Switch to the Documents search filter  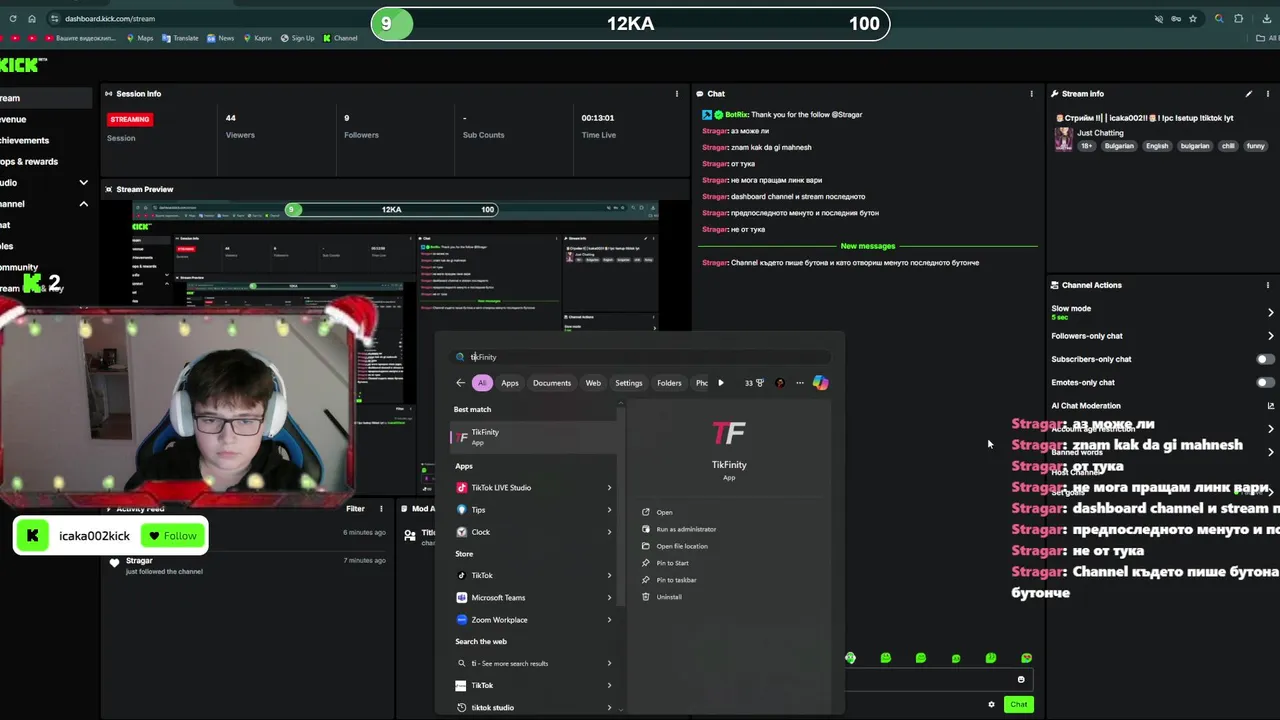click(552, 383)
